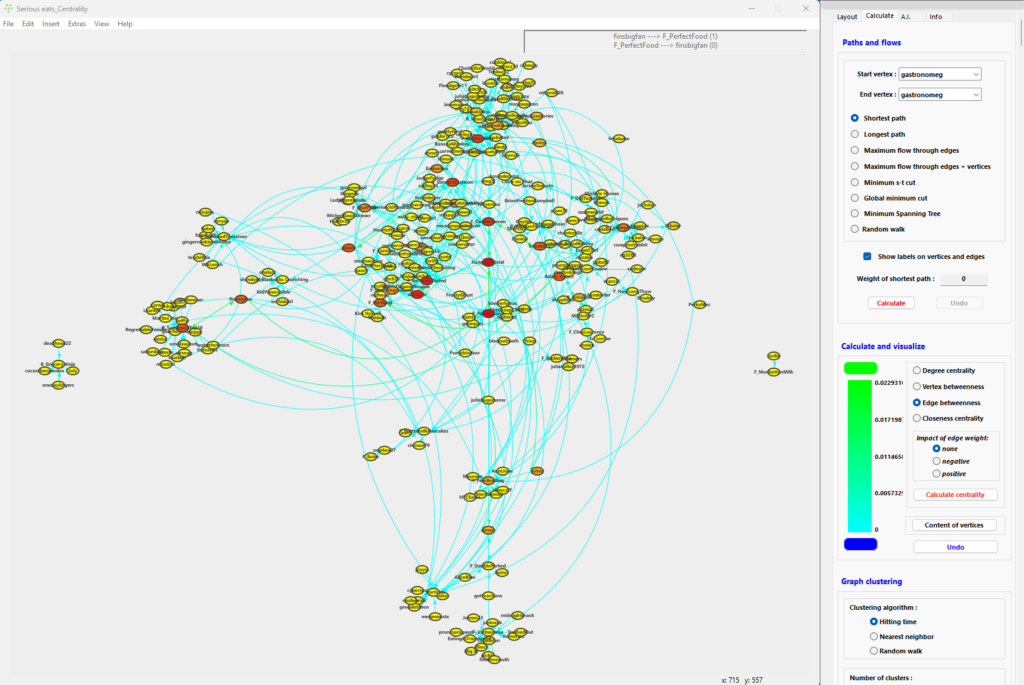Click the Serious eats_Centrality app icon
The image size is (1024, 685).
tap(8, 8)
